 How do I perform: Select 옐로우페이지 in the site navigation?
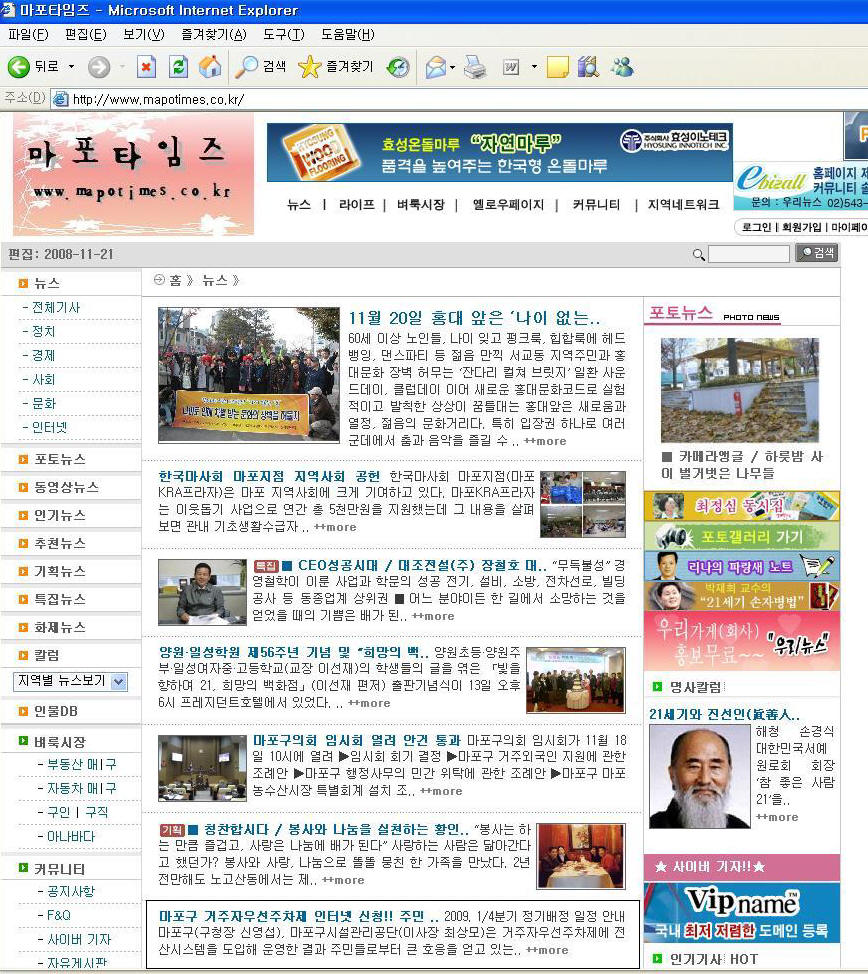tap(508, 205)
